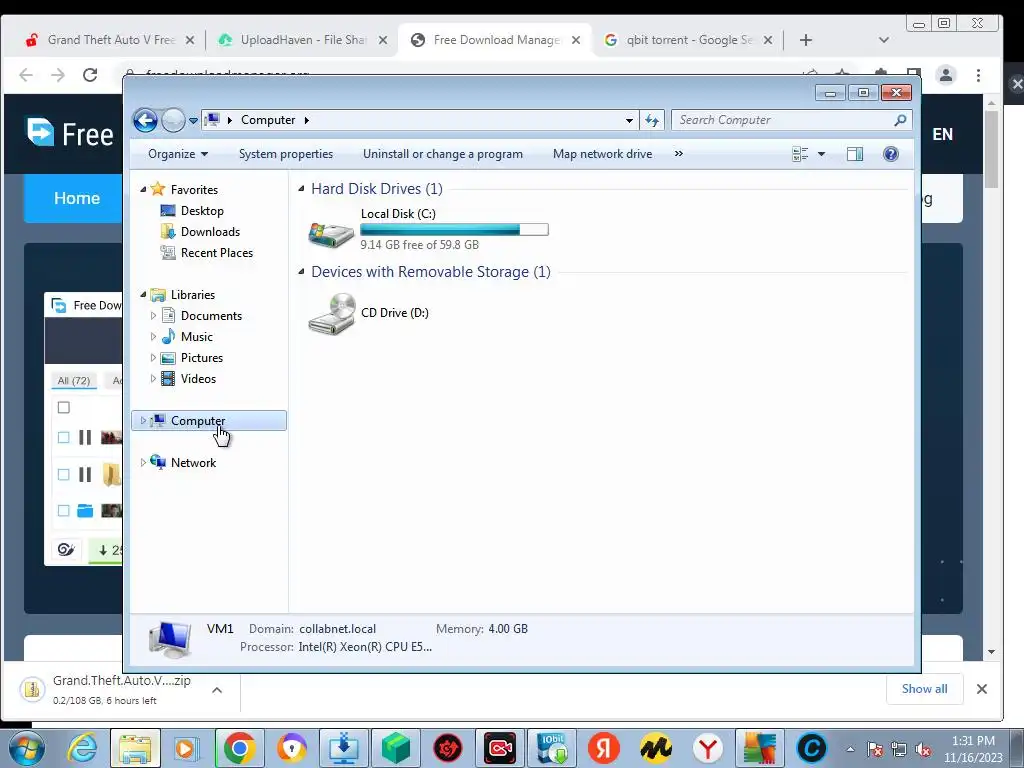Tick checkbox of the folder-icon download
This screenshot has height=768, width=1024.
pyautogui.click(x=63, y=511)
